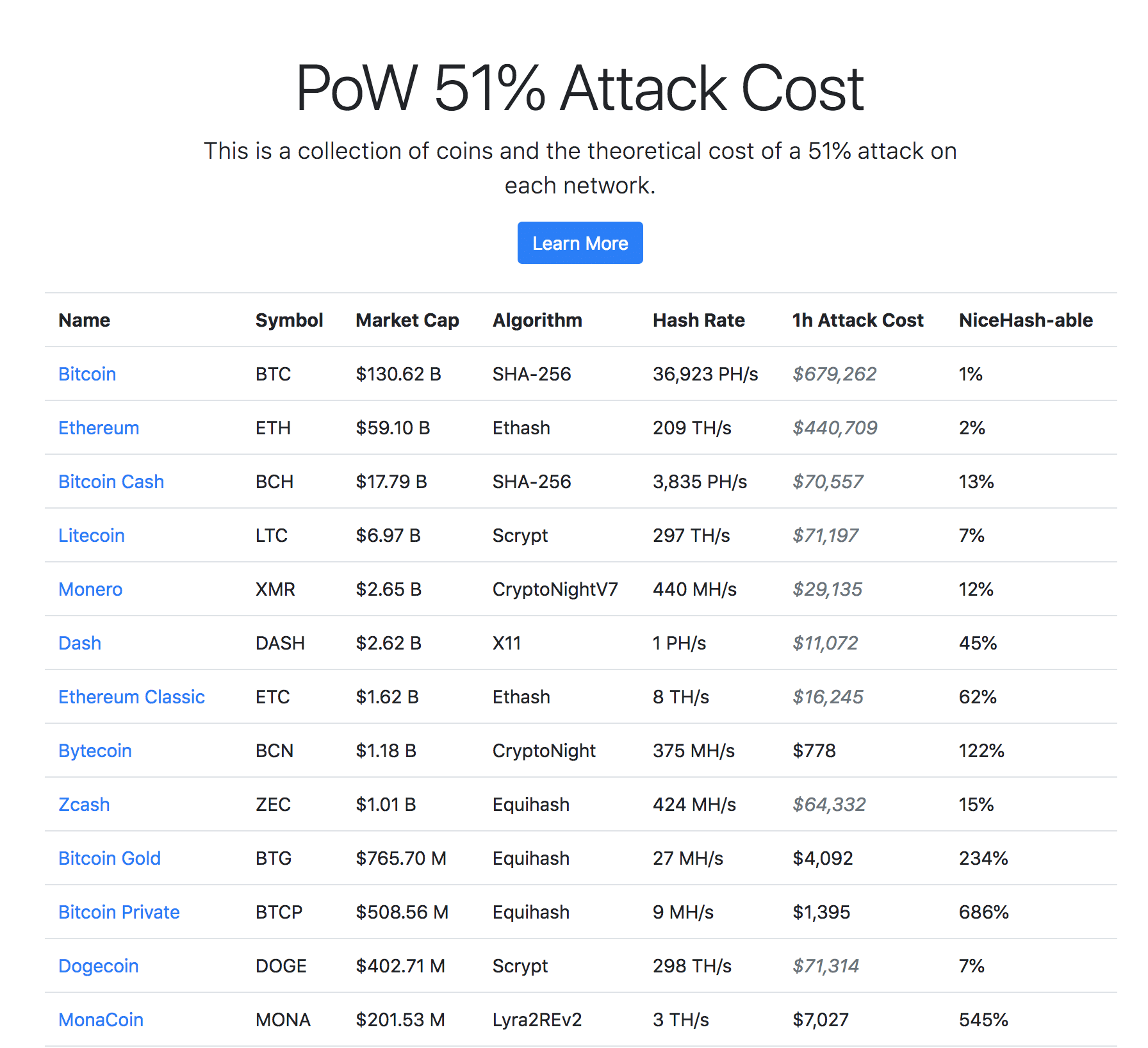This screenshot has width=1148, height=1048.
Task: Click the Name column header
Action: click(x=85, y=320)
